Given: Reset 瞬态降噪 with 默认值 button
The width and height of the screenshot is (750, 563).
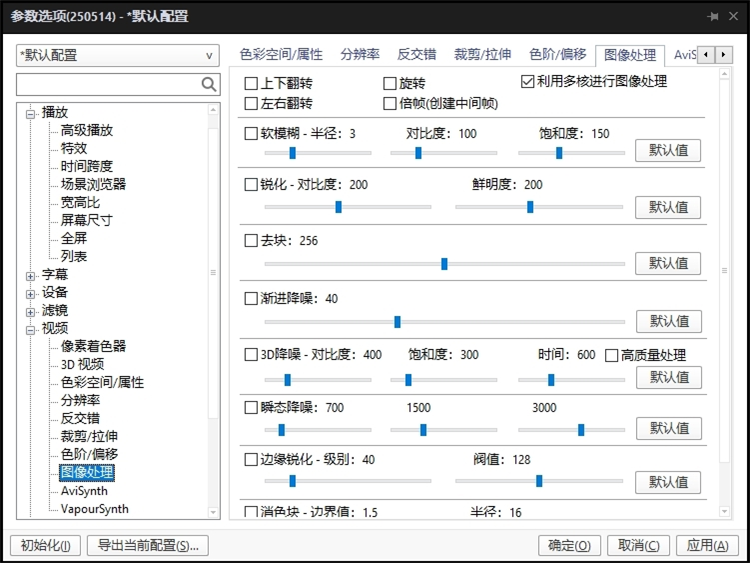Looking at the screenshot, I should [x=669, y=429].
